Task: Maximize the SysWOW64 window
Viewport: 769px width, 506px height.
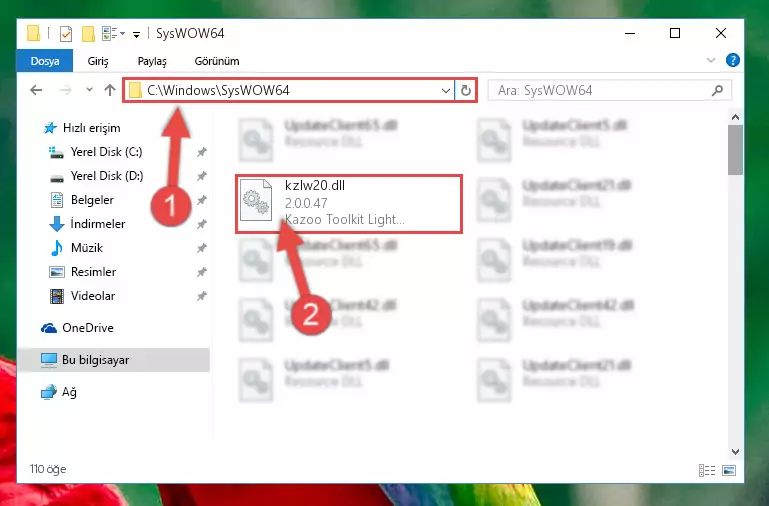Action: click(x=675, y=33)
